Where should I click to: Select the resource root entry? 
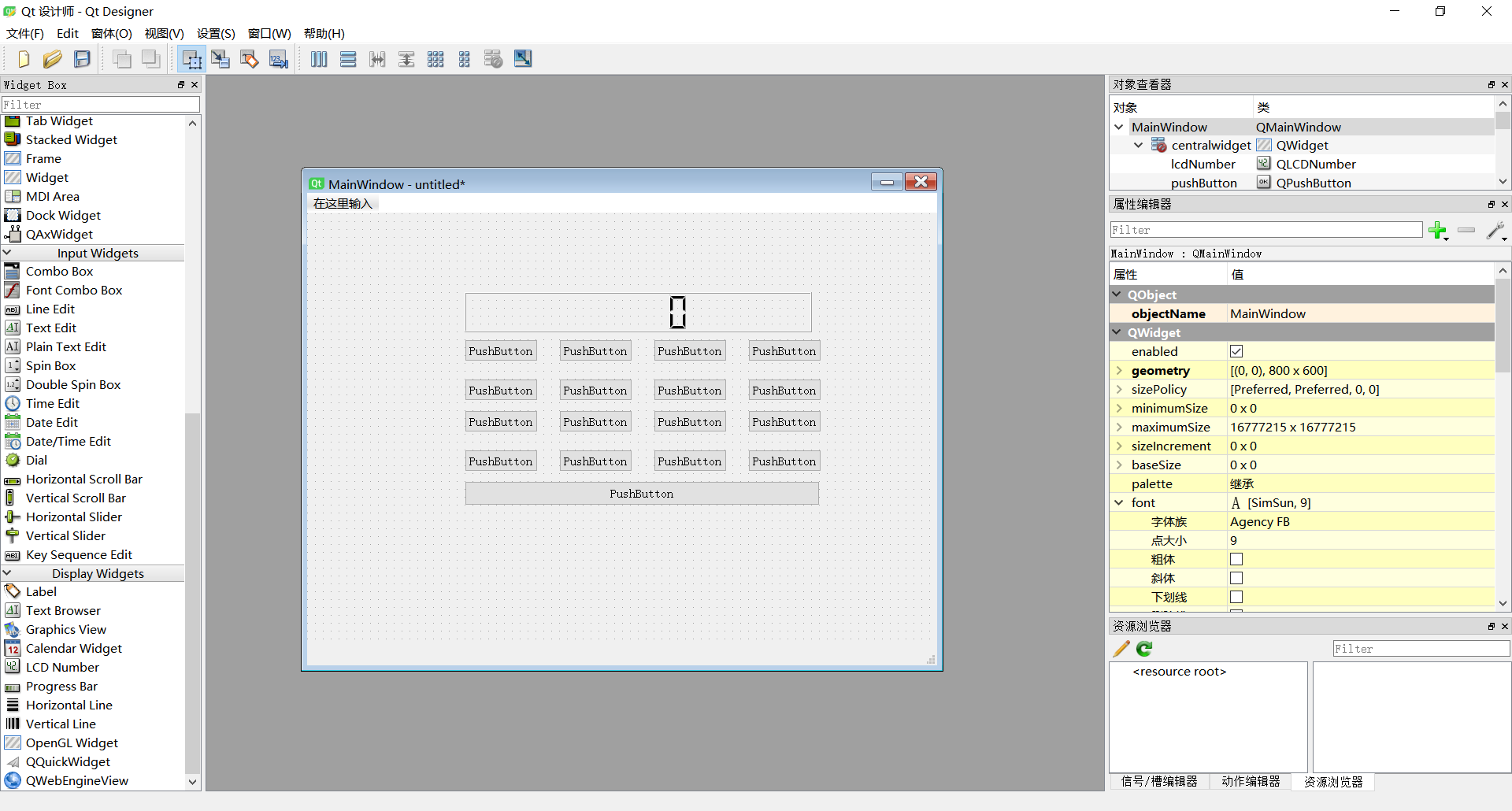(x=1179, y=672)
